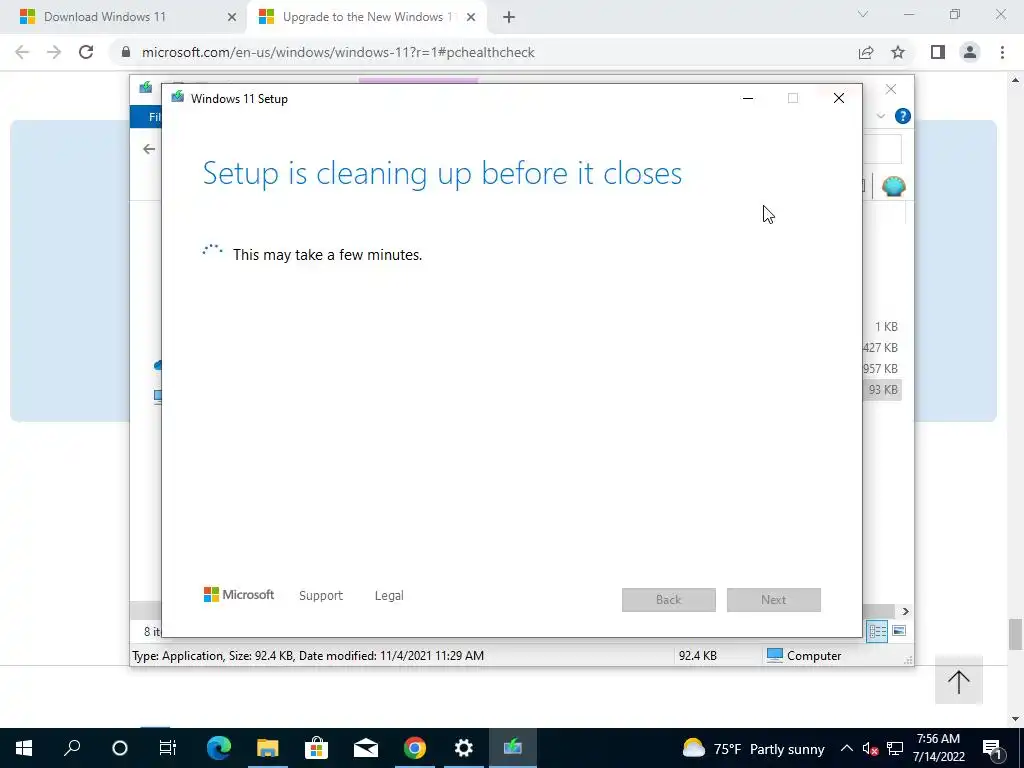Open a new Chrome tab
The width and height of the screenshot is (1024, 768).
509,18
